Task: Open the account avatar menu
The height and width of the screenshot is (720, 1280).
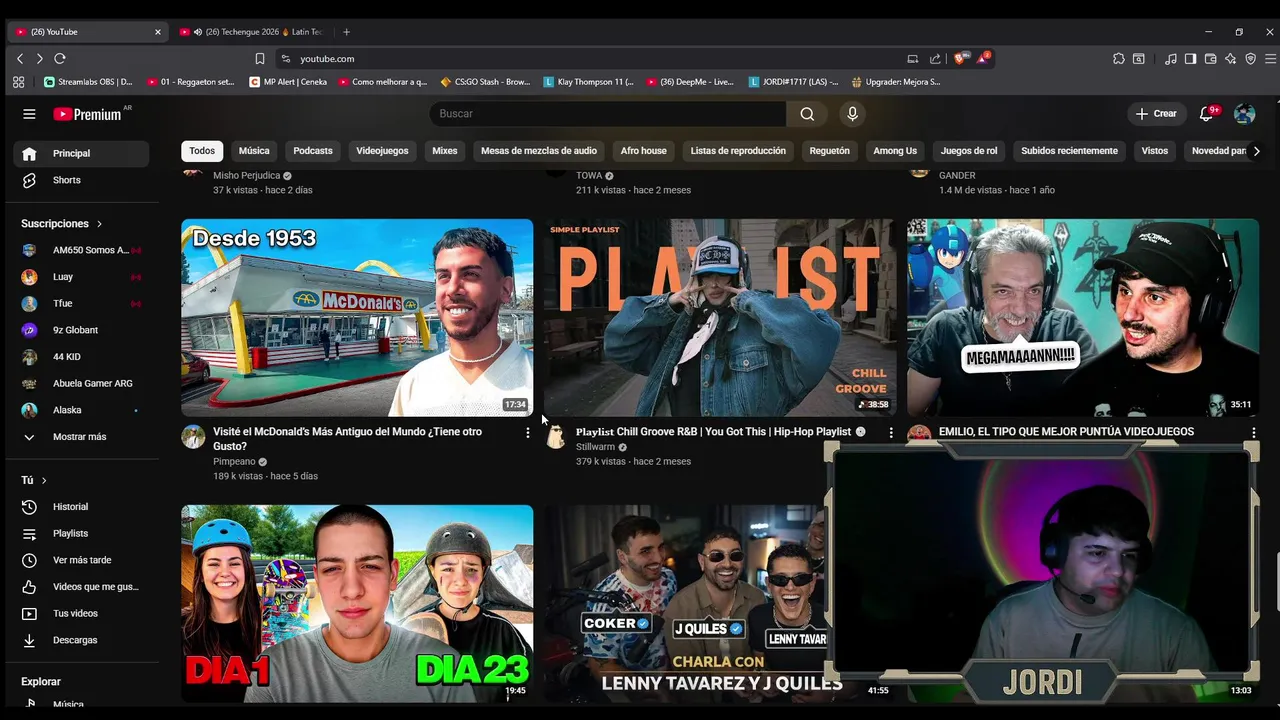Action: [1245, 114]
